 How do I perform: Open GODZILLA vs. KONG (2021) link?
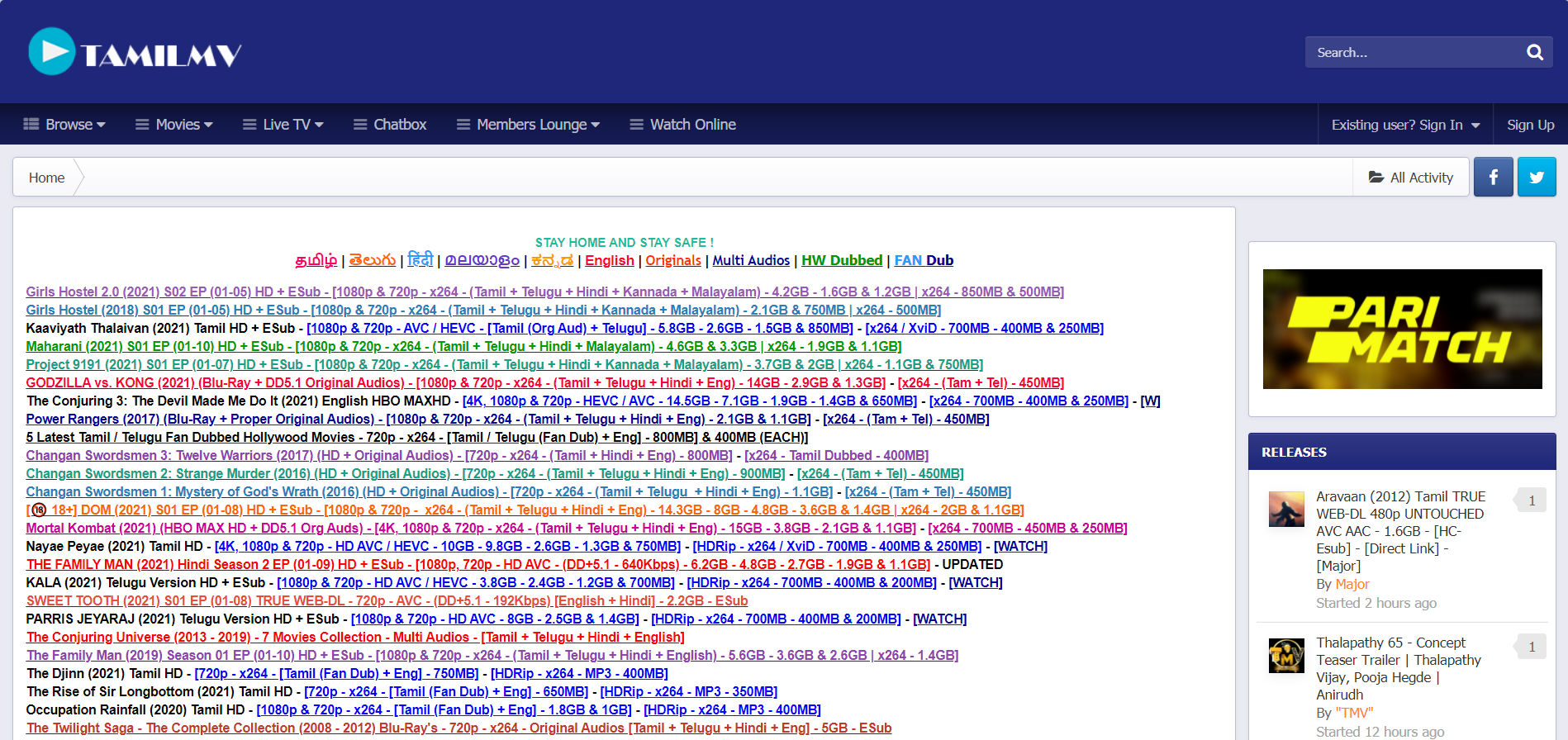455,382
